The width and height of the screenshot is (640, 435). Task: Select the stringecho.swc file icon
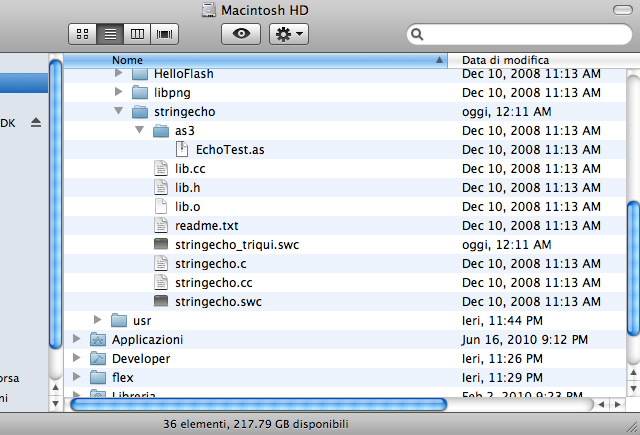coord(161,301)
